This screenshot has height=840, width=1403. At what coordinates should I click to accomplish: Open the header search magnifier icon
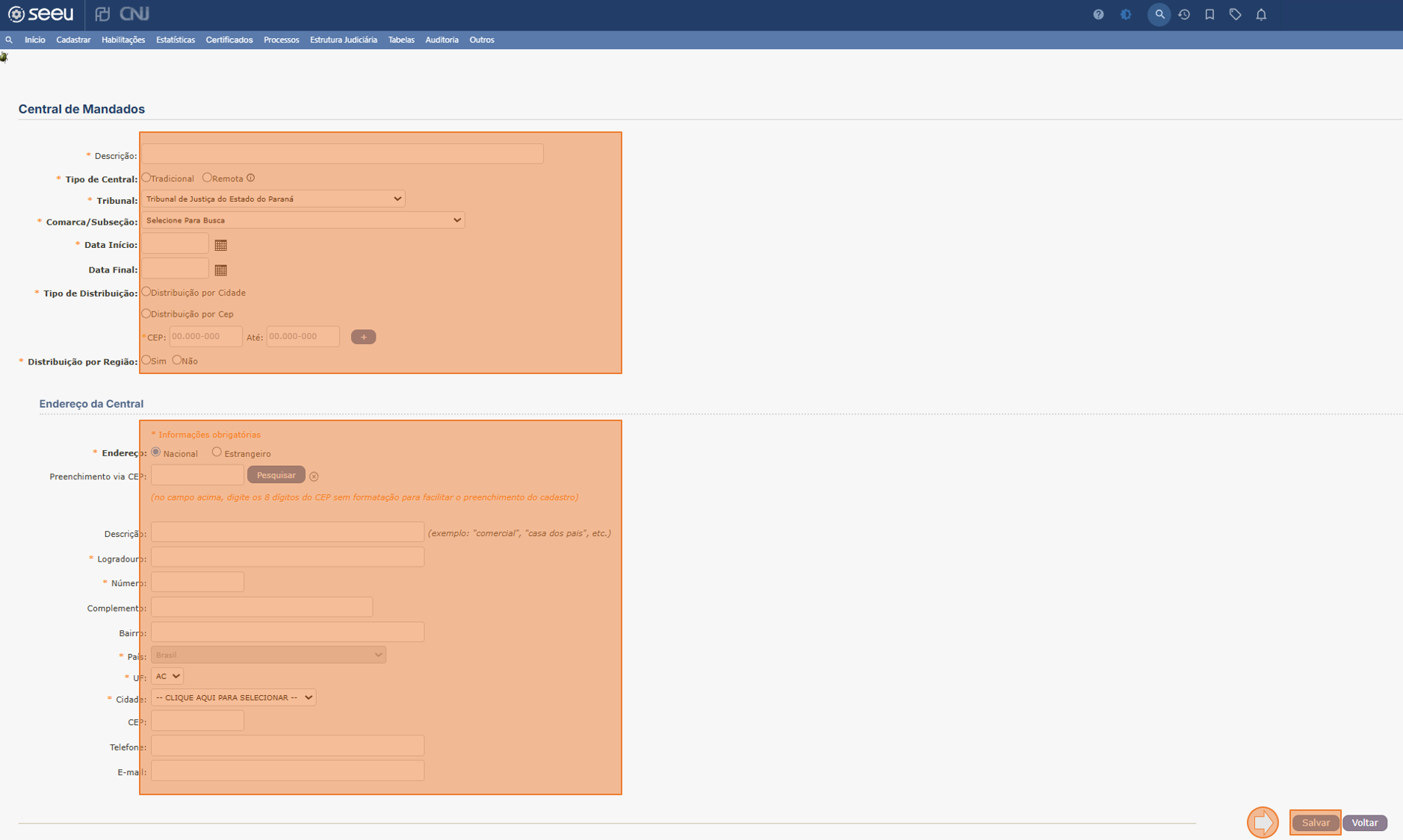1159,14
